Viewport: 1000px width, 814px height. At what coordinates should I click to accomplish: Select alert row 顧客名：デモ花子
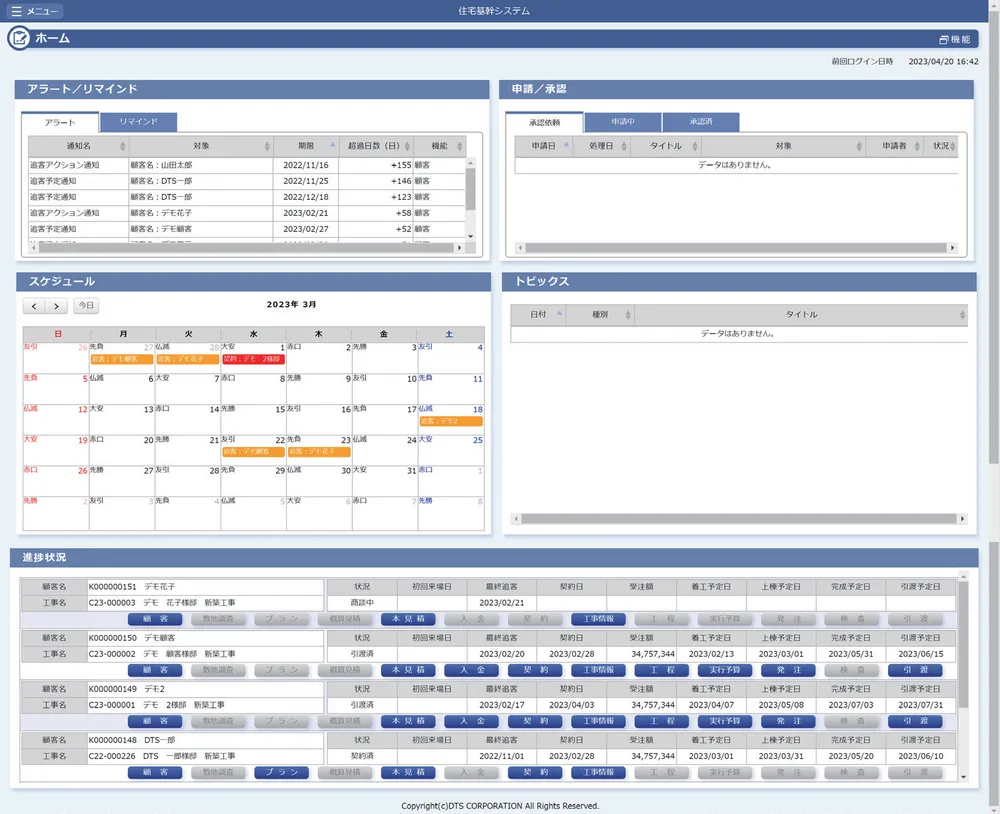coord(247,213)
